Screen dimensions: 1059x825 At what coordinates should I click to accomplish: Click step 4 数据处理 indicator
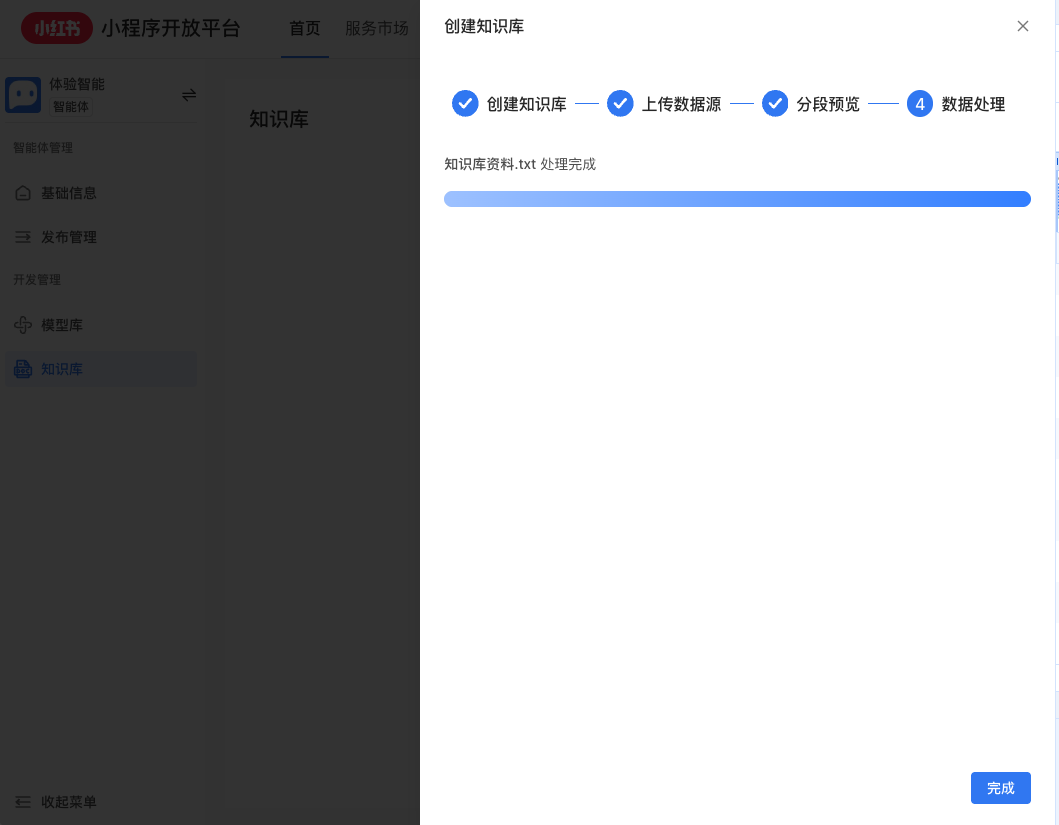[920, 103]
